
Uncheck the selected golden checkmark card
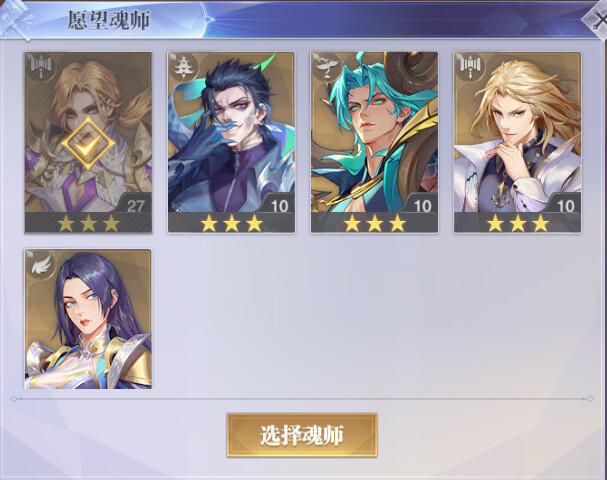[x=88, y=143]
